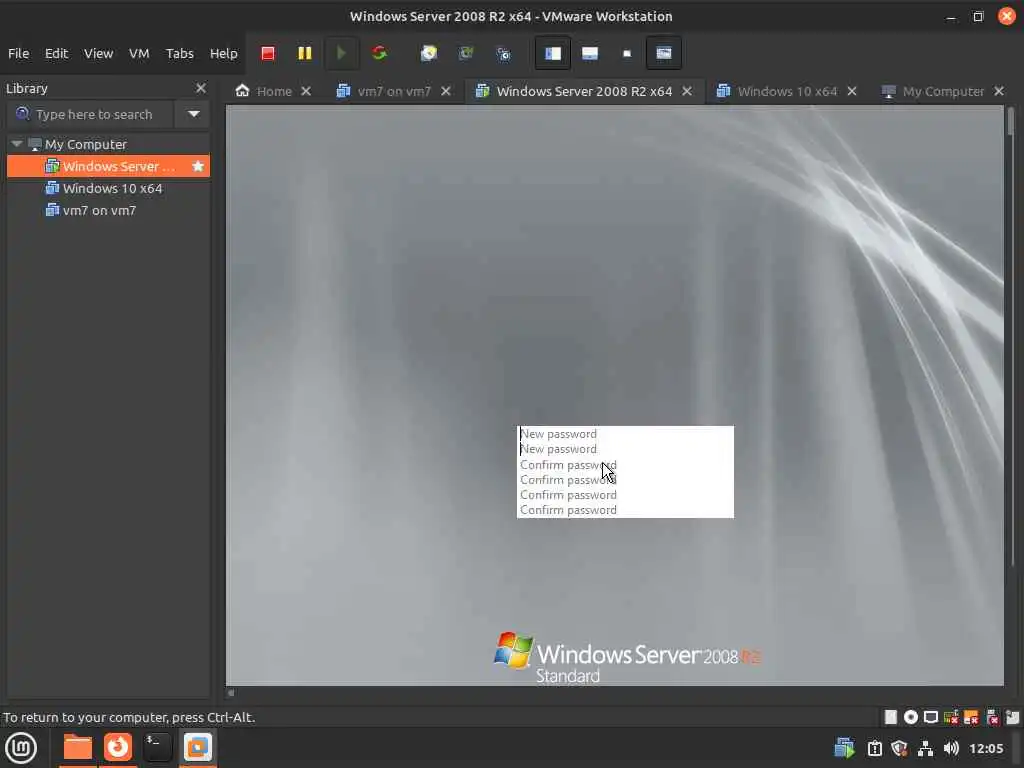Click the 12:05 clock in the panel
Viewport: 1024px width, 768px height.
[x=986, y=748]
